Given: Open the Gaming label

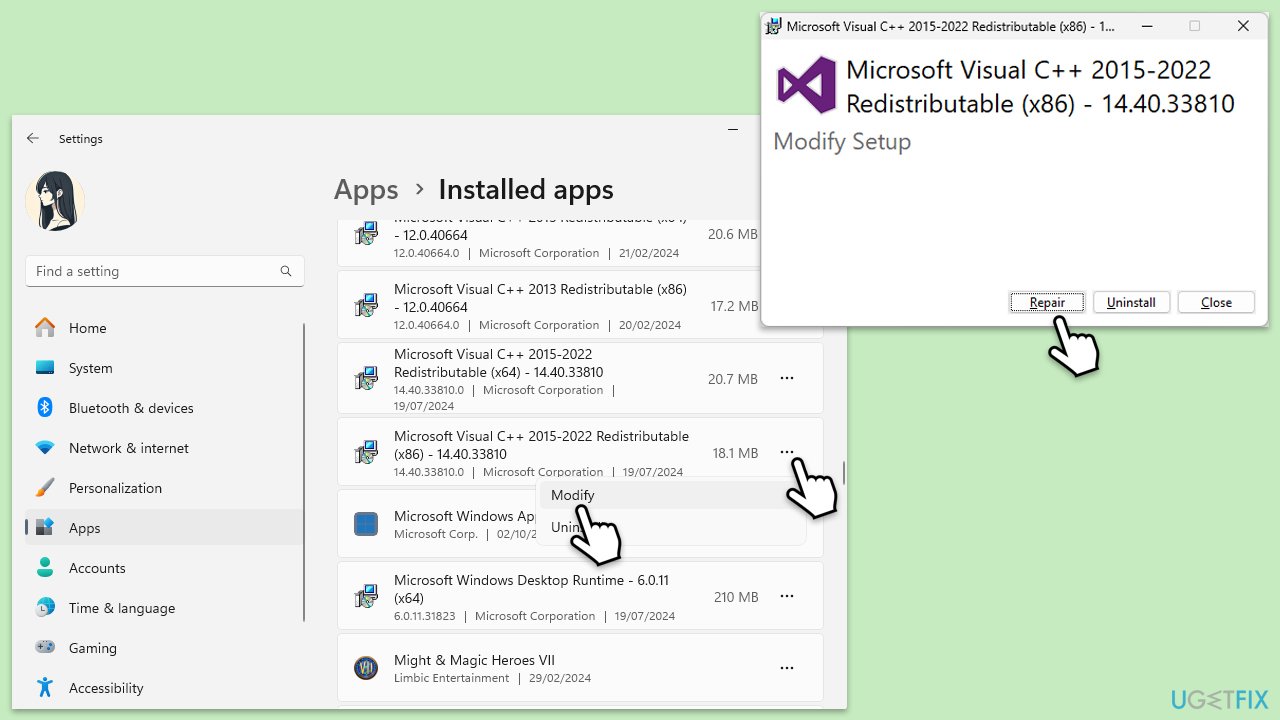Looking at the screenshot, I should pyautogui.click(x=93, y=648).
